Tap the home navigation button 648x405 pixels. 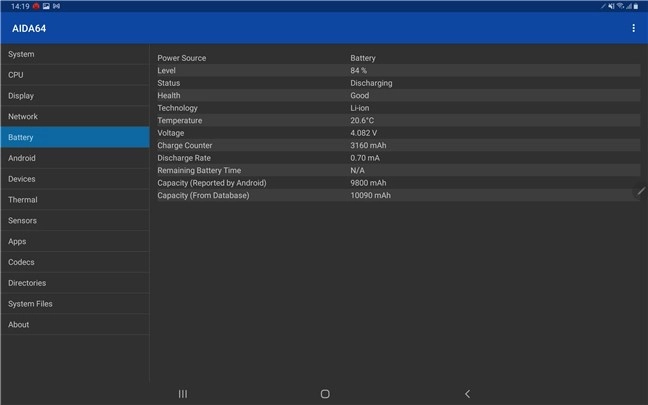(x=325, y=394)
